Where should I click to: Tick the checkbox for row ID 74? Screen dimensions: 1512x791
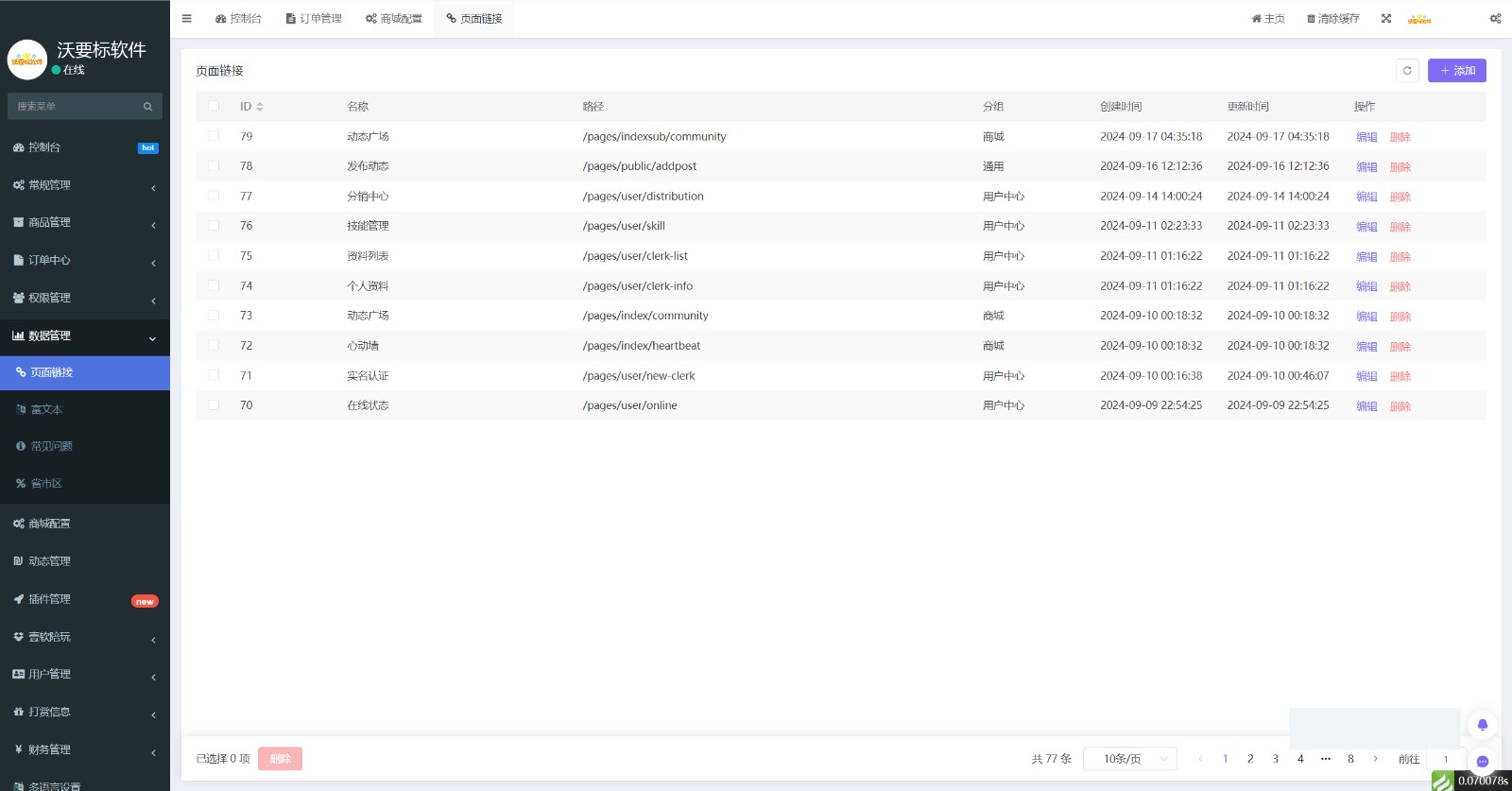click(x=214, y=285)
